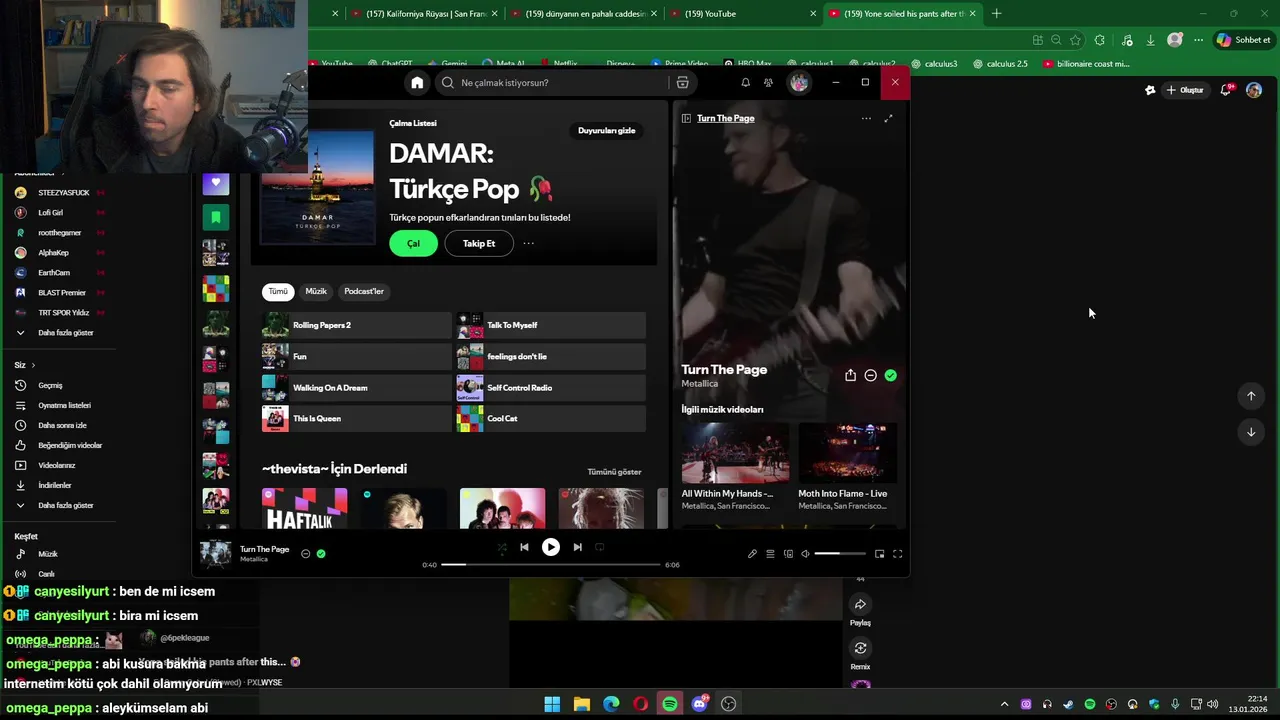Screen dimensions: 1280x720
Task: Skip to previous track
Action: [x=524, y=547]
